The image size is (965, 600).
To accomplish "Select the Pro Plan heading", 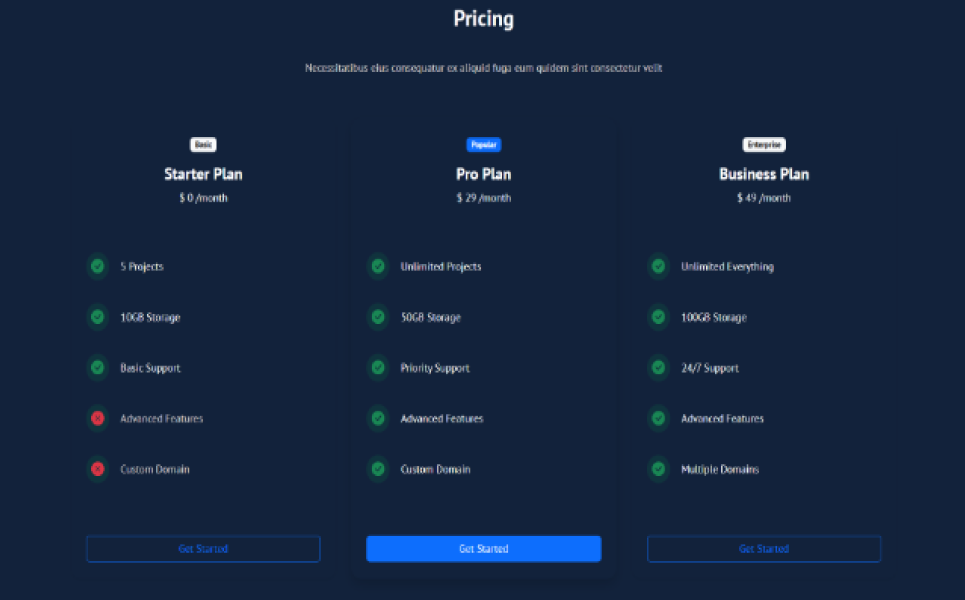I will (x=484, y=174).
